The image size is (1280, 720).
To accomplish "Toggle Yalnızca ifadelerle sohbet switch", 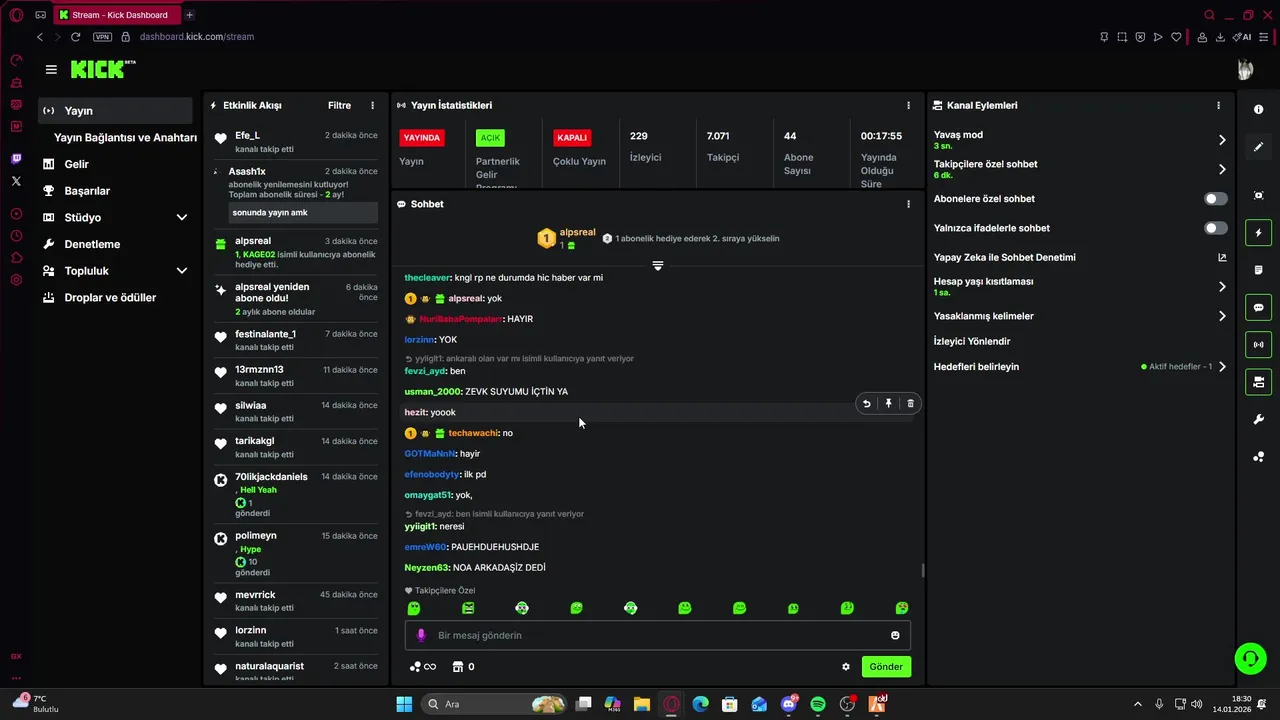I will click(1216, 228).
